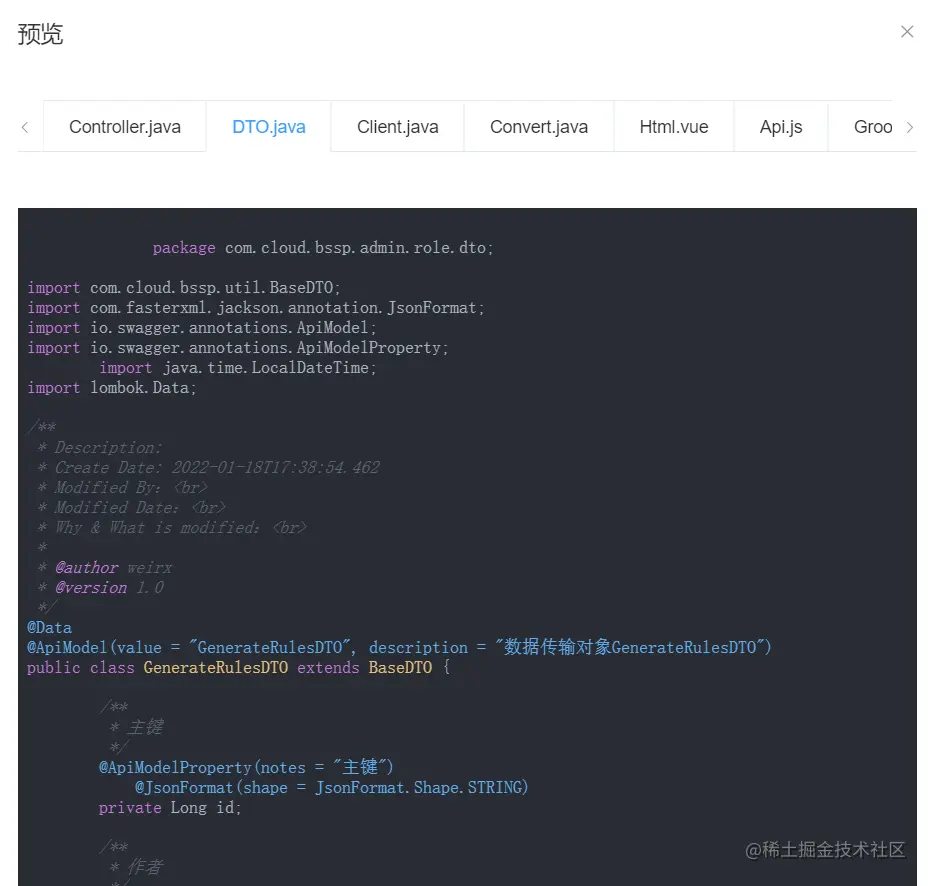The width and height of the screenshot is (932, 886).
Task: Click the JsonFormat import line
Action: [256, 308]
